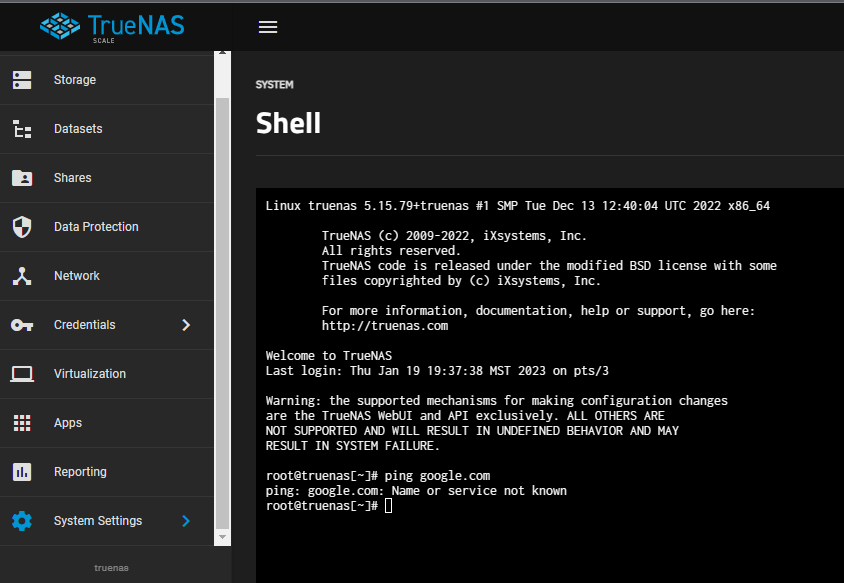
Task: Navigate to the Network page
Action: [76, 276]
